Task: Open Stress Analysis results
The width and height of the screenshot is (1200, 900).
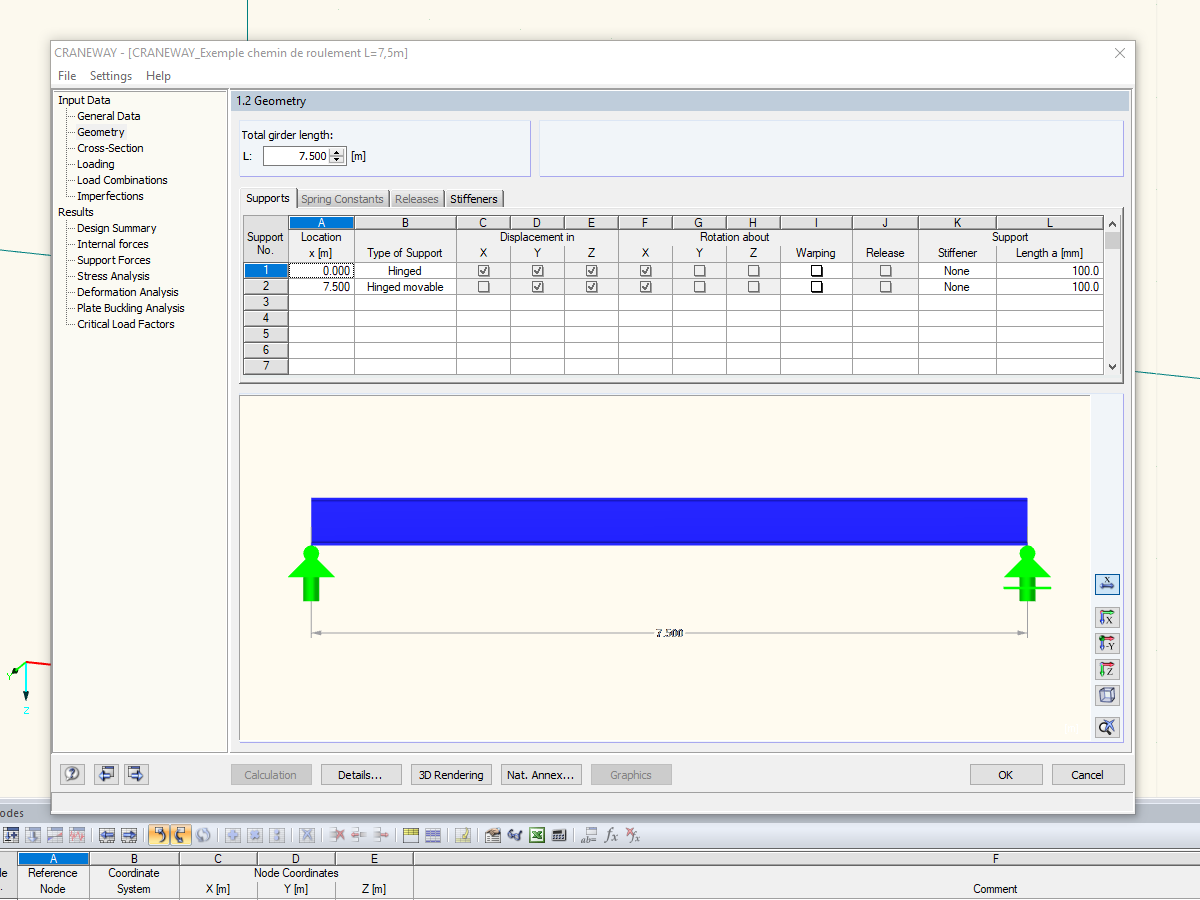Action: coord(113,276)
